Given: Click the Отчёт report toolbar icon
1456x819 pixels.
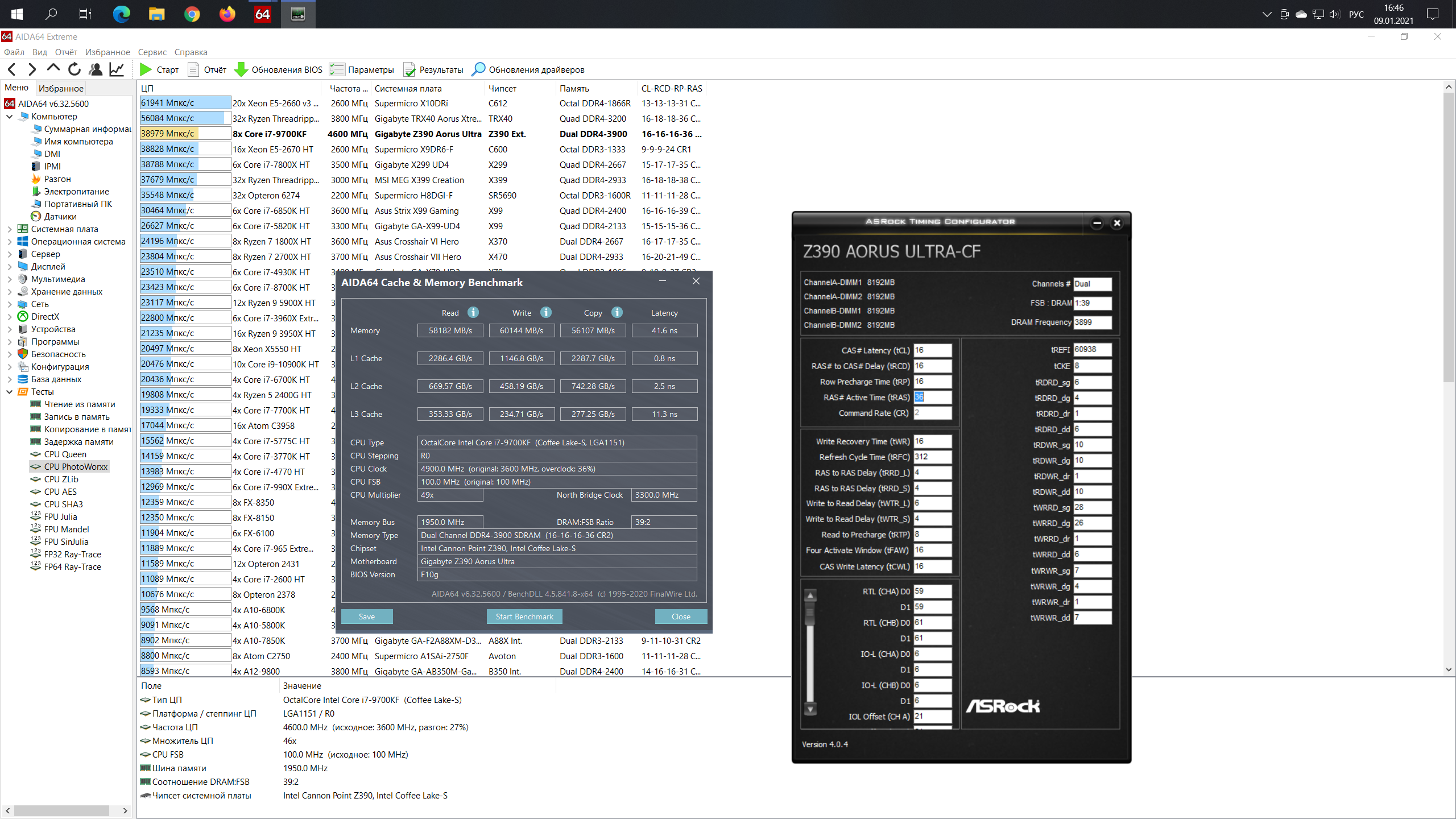Looking at the screenshot, I should coord(193,69).
